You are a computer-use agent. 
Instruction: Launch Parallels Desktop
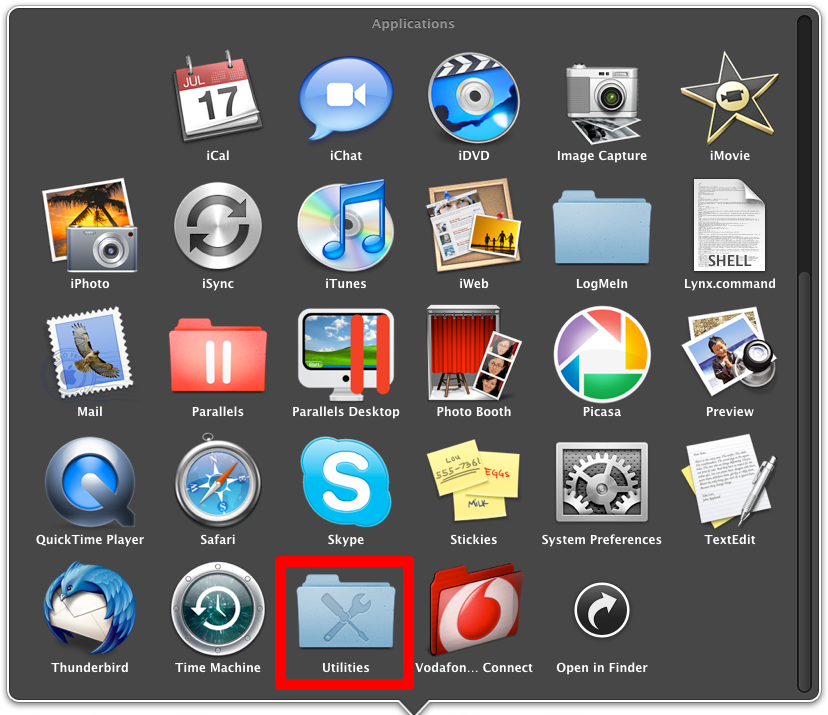(346, 354)
